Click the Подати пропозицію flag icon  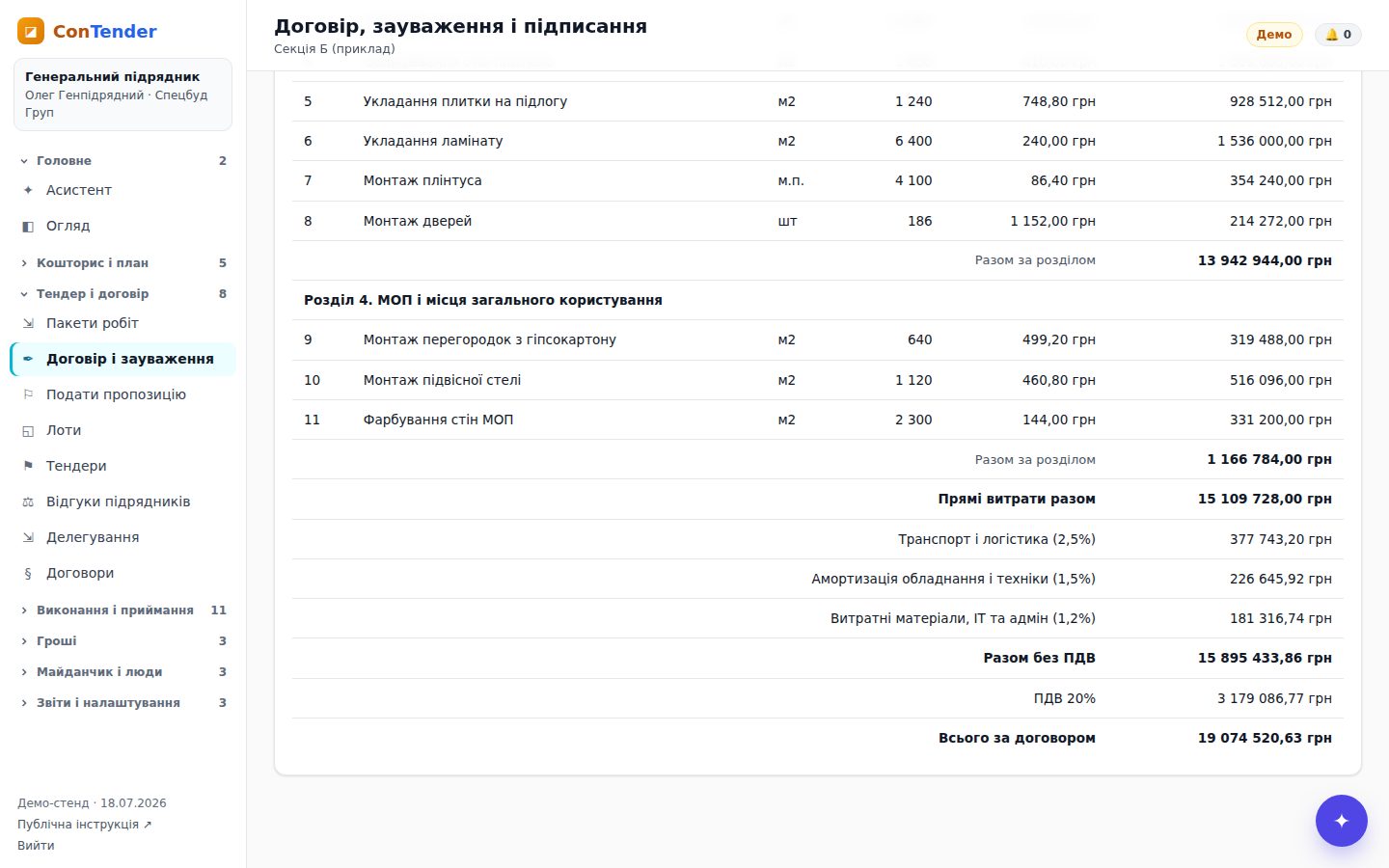[28, 394]
